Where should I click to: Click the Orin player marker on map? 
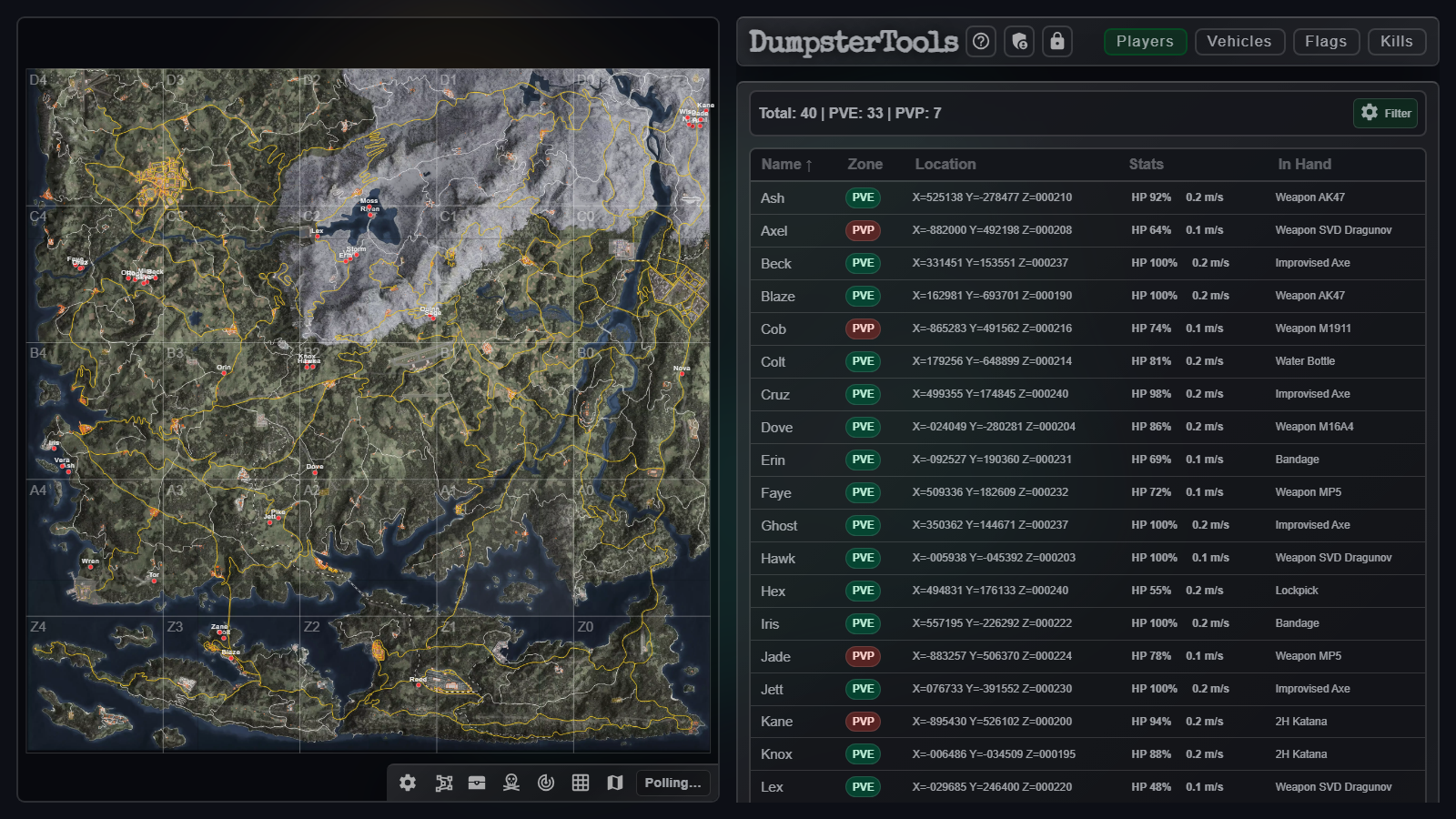223,373
